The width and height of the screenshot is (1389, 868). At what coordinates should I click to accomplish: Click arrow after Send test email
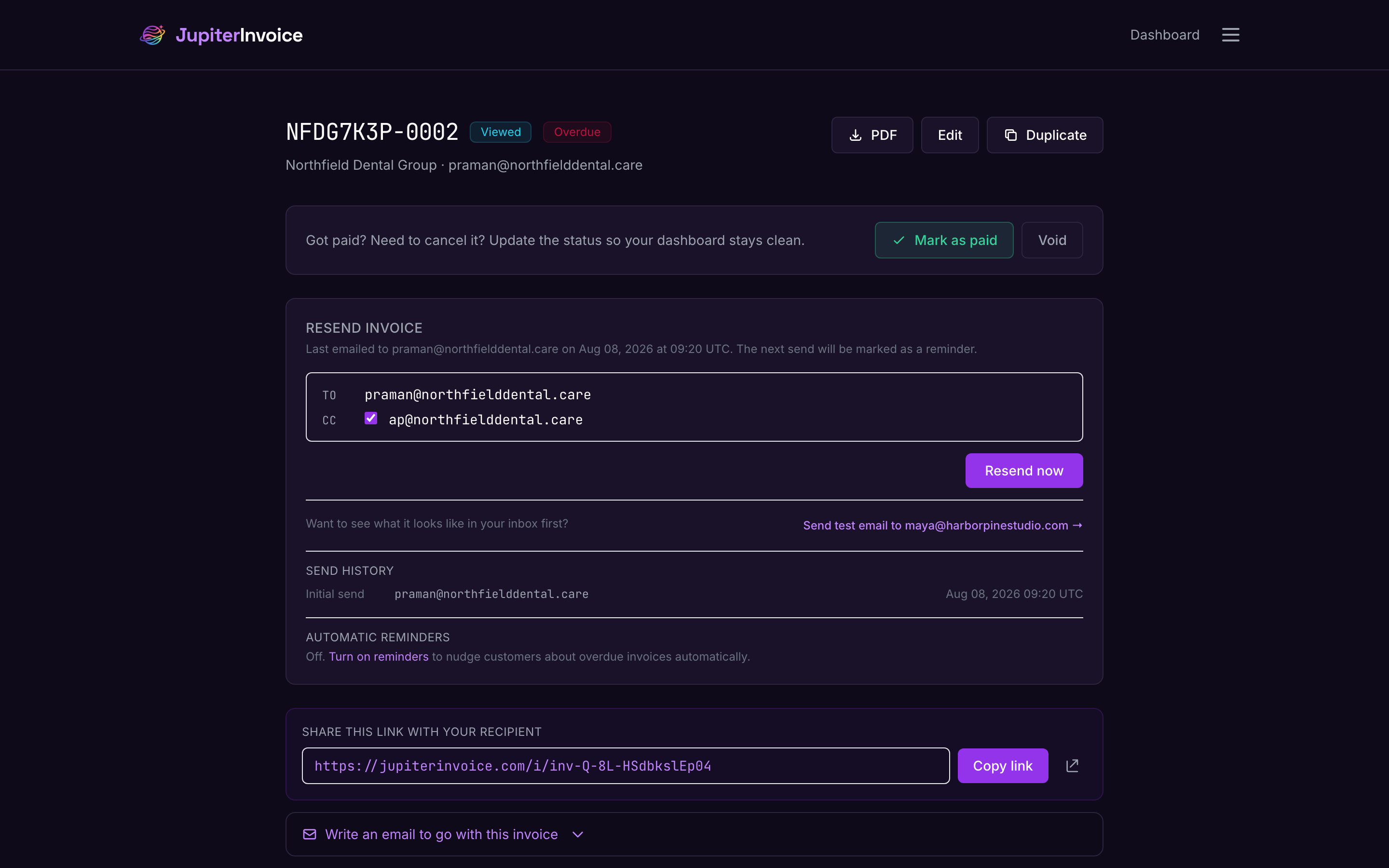(1077, 525)
